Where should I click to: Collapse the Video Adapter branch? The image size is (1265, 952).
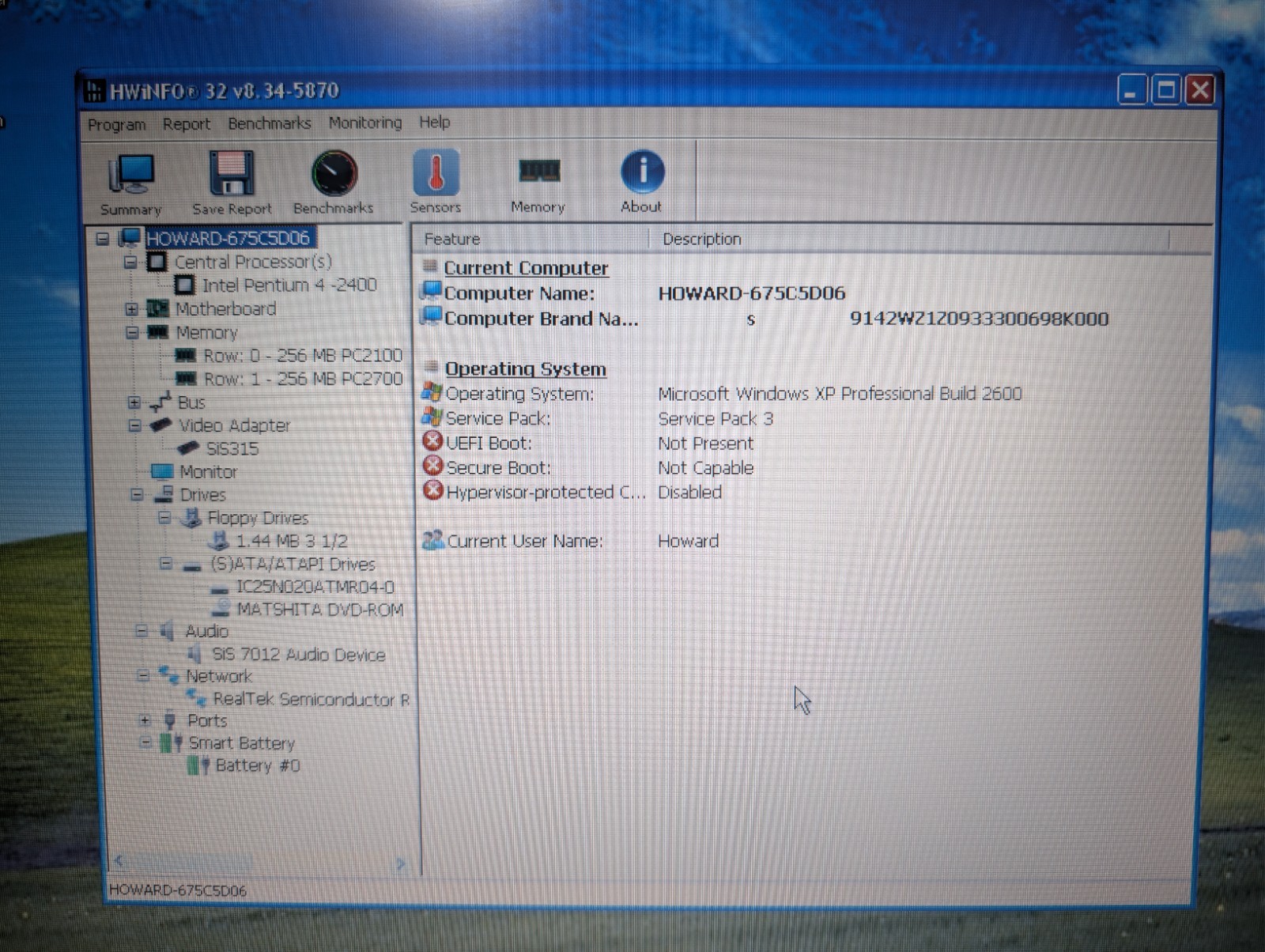tap(135, 425)
